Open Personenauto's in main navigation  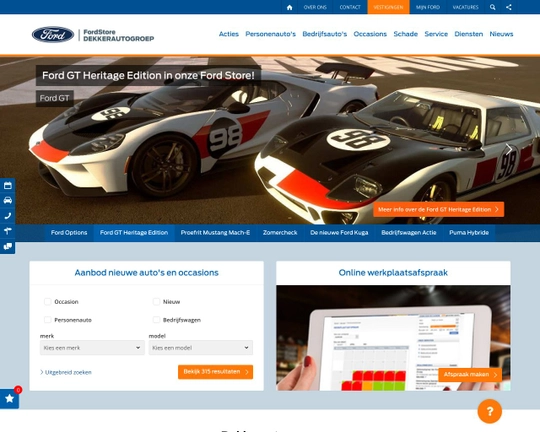270,34
